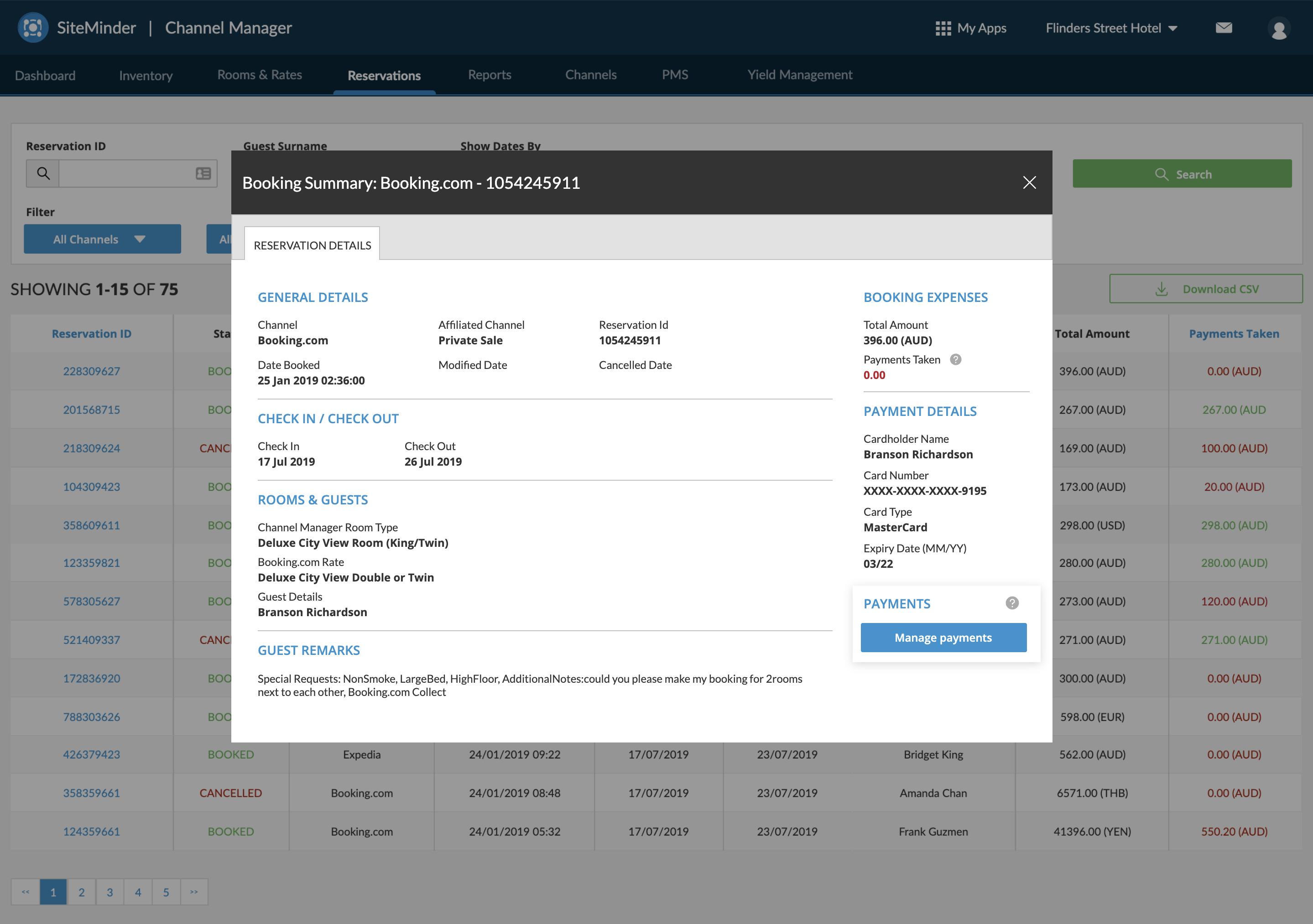Click the Manage payments button
This screenshot has height=924, width=1313.
point(943,638)
